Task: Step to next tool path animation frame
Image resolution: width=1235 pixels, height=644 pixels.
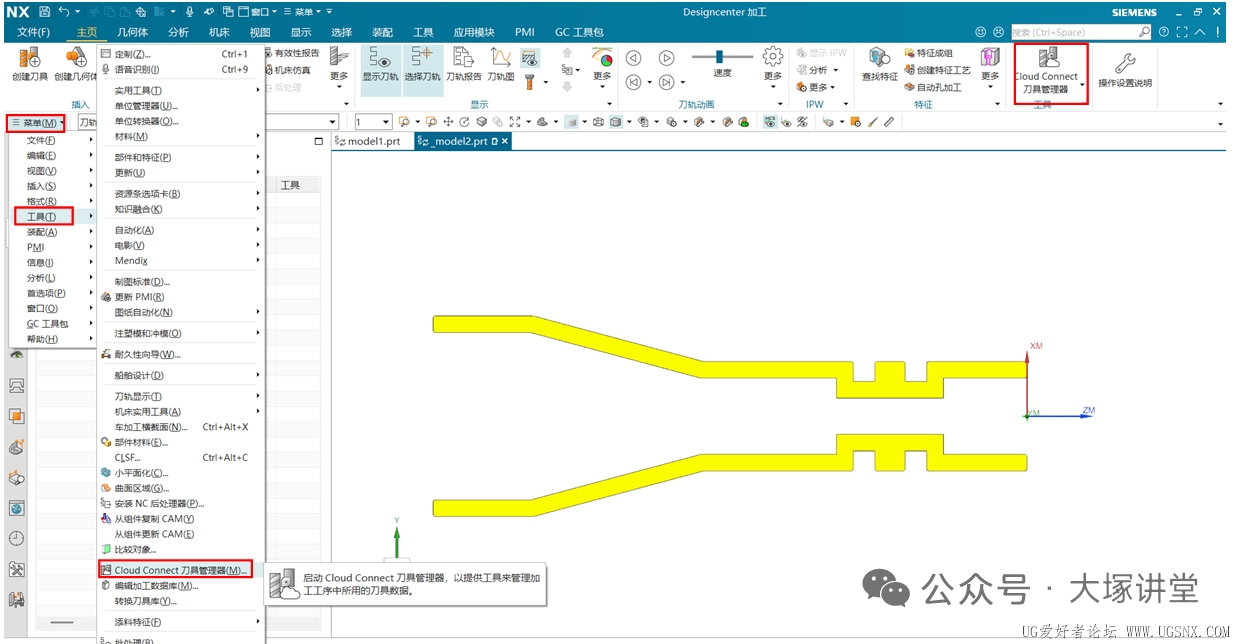Action: [x=665, y=82]
